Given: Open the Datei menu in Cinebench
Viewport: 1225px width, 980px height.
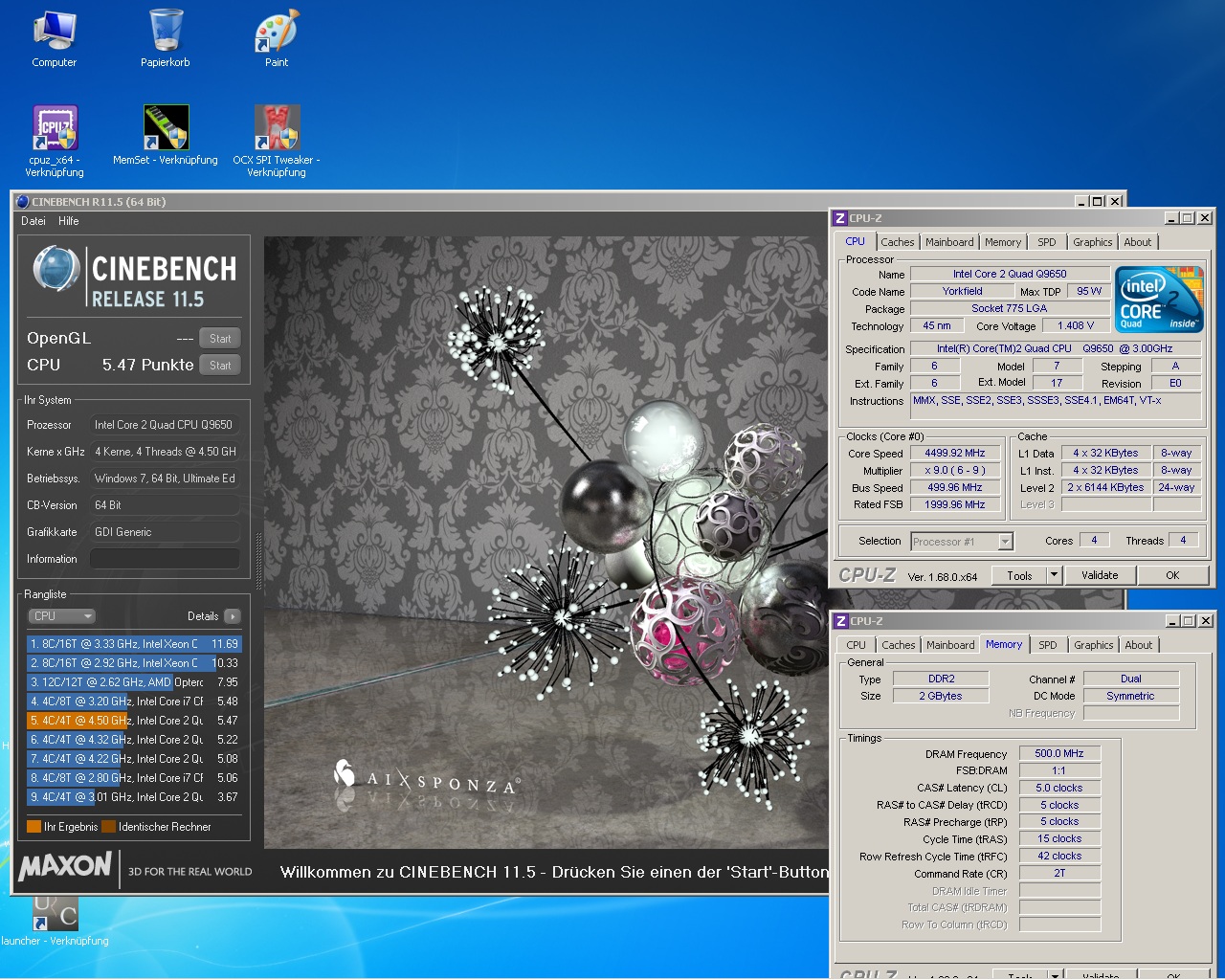Looking at the screenshot, I should point(33,221).
